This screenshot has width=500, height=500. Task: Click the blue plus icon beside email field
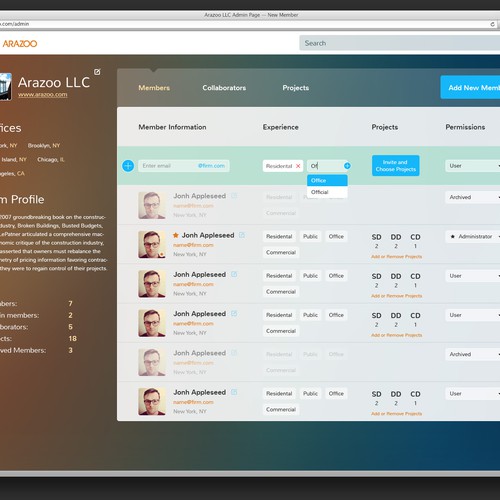tap(128, 166)
